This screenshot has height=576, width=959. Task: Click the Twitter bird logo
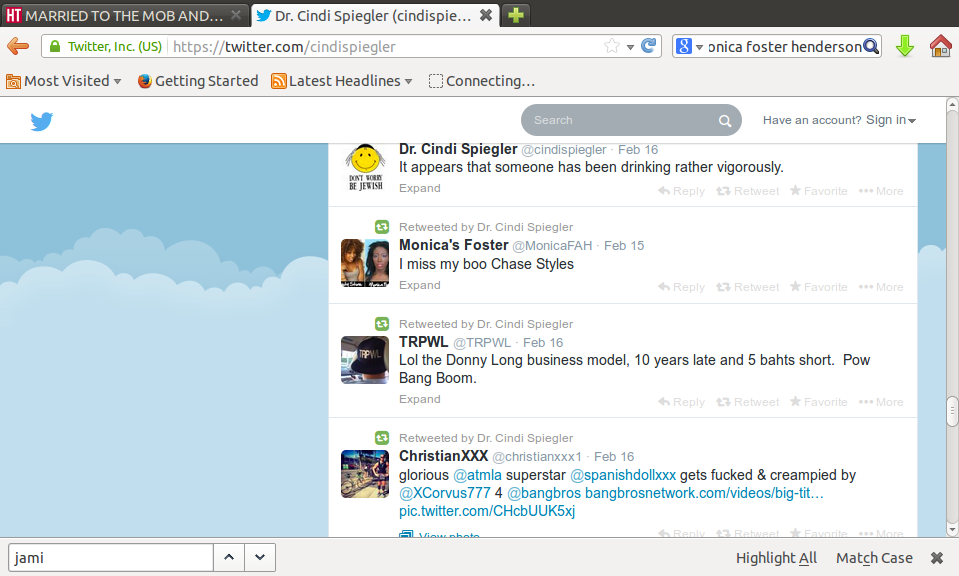pos(42,121)
